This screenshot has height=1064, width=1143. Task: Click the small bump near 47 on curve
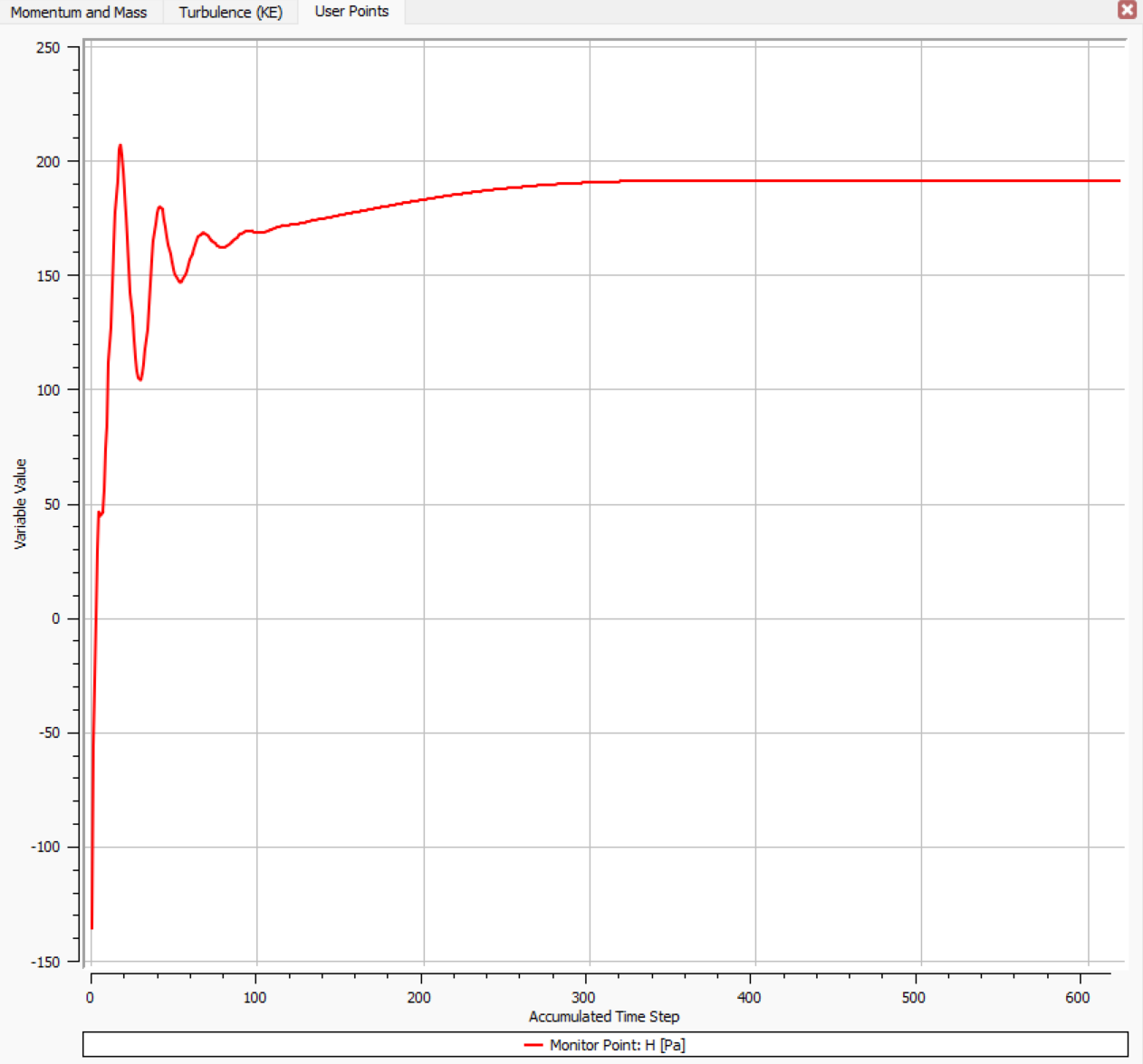[x=100, y=513]
